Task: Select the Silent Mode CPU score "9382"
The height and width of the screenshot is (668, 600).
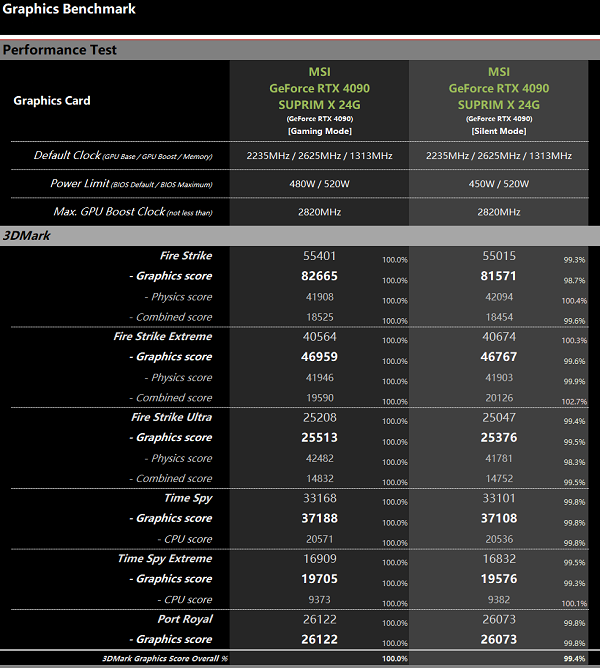Action: (499, 600)
